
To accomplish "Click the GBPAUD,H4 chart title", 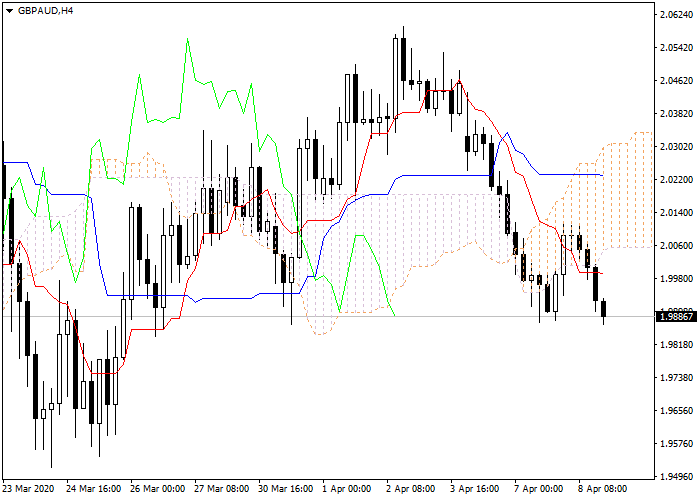I will [x=46, y=11].
